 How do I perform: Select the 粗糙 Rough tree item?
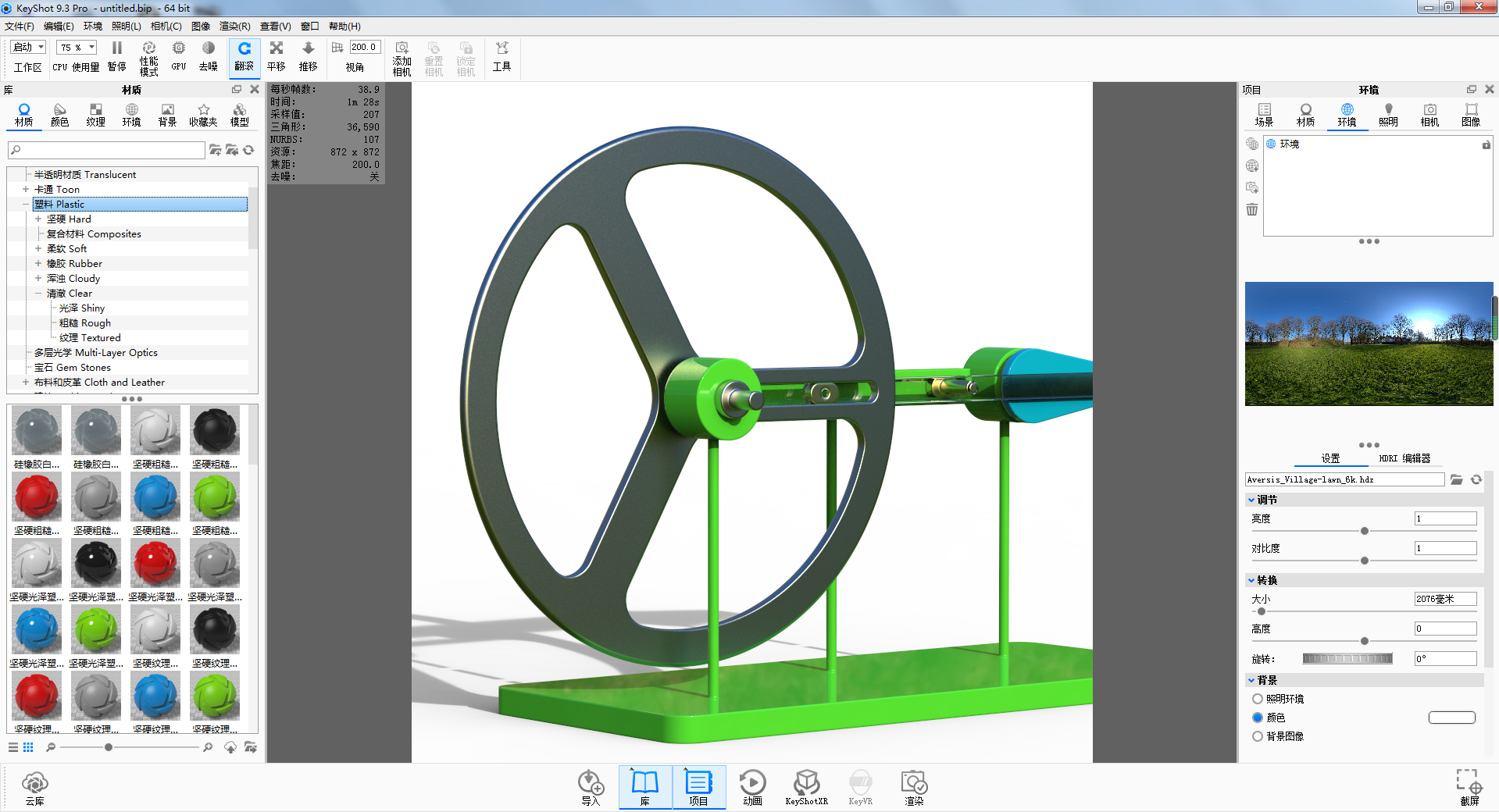pyautogui.click(x=85, y=322)
